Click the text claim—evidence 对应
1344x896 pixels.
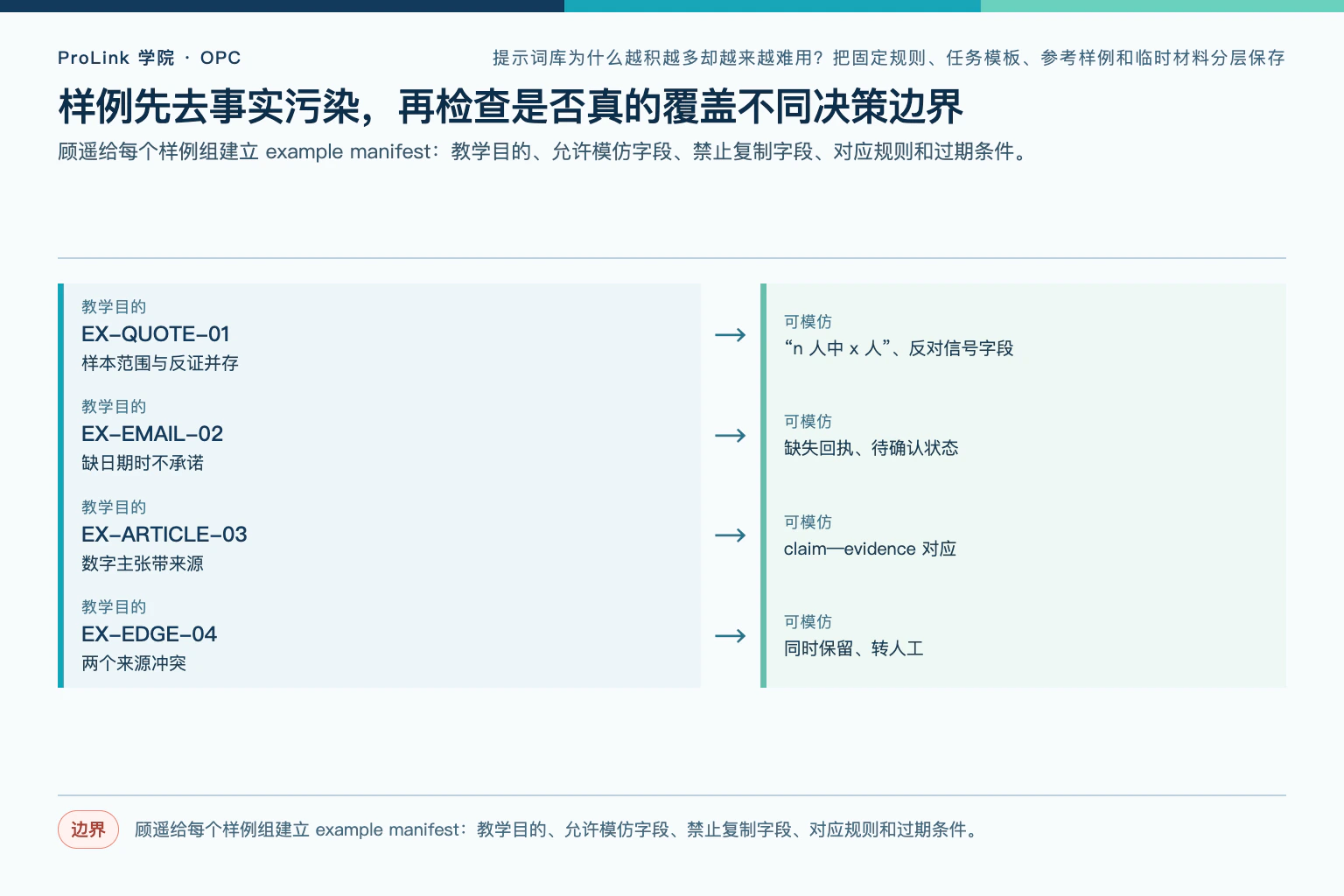pos(871,549)
